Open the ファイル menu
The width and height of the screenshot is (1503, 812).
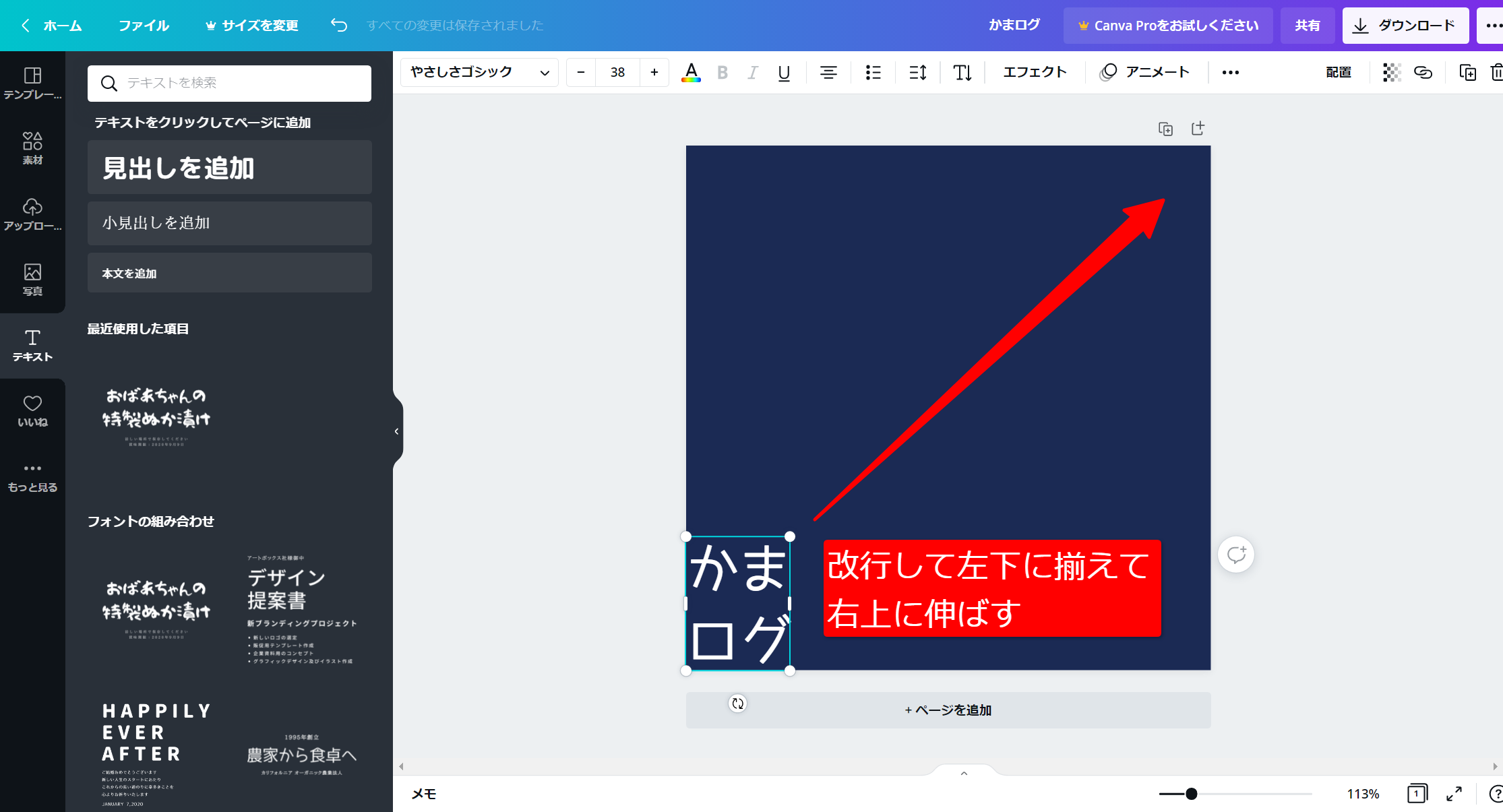tap(144, 26)
